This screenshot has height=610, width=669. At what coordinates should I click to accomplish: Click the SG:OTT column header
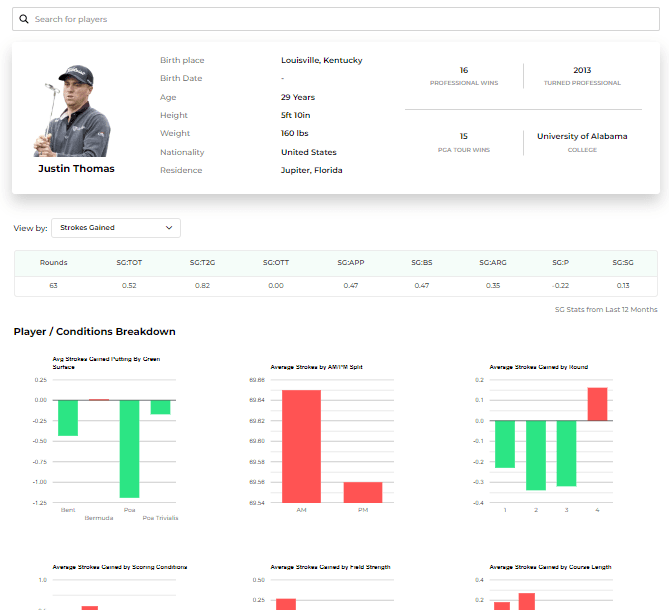pos(276,262)
